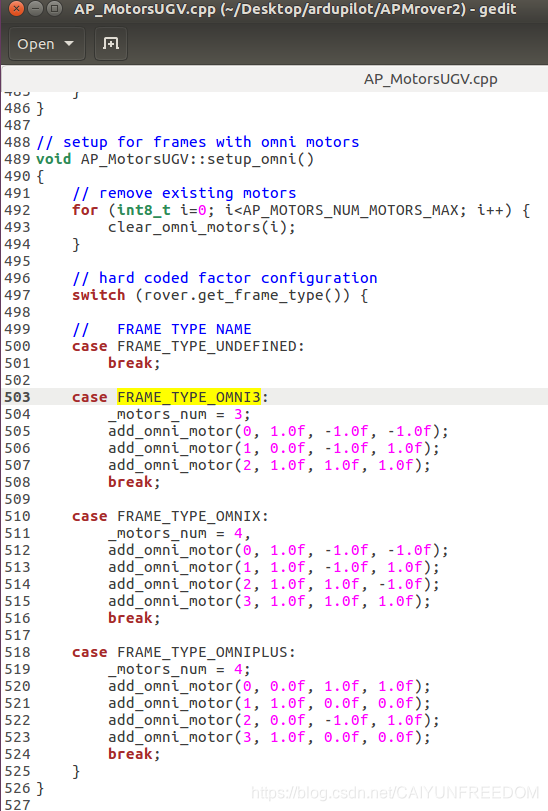Click add_omni_motor call on line 522
548x811 pixels.
[273, 720]
